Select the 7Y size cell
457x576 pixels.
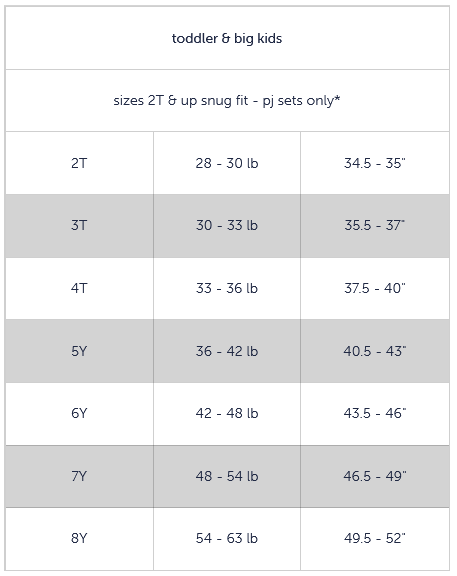point(79,476)
